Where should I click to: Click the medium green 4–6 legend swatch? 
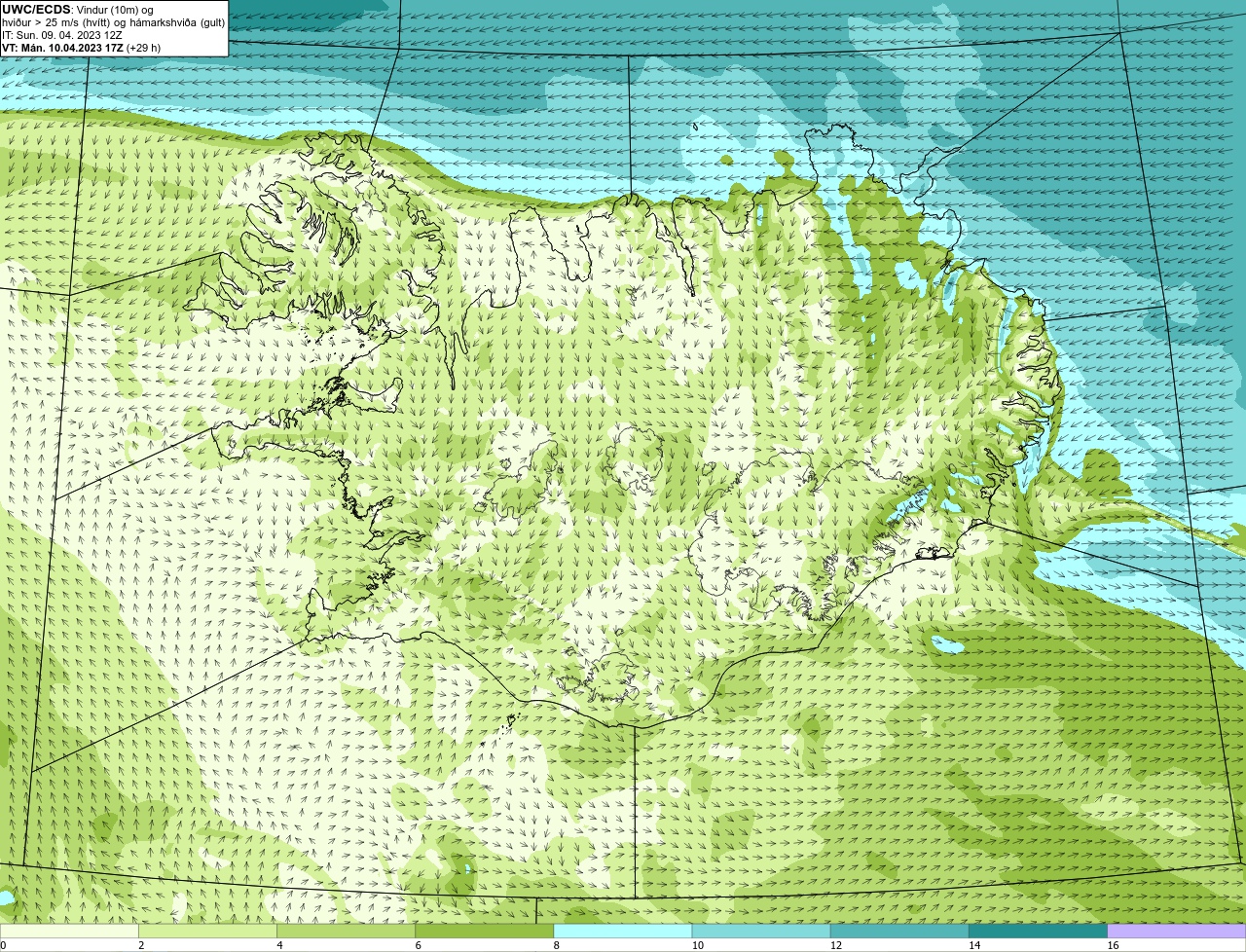coord(347,931)
